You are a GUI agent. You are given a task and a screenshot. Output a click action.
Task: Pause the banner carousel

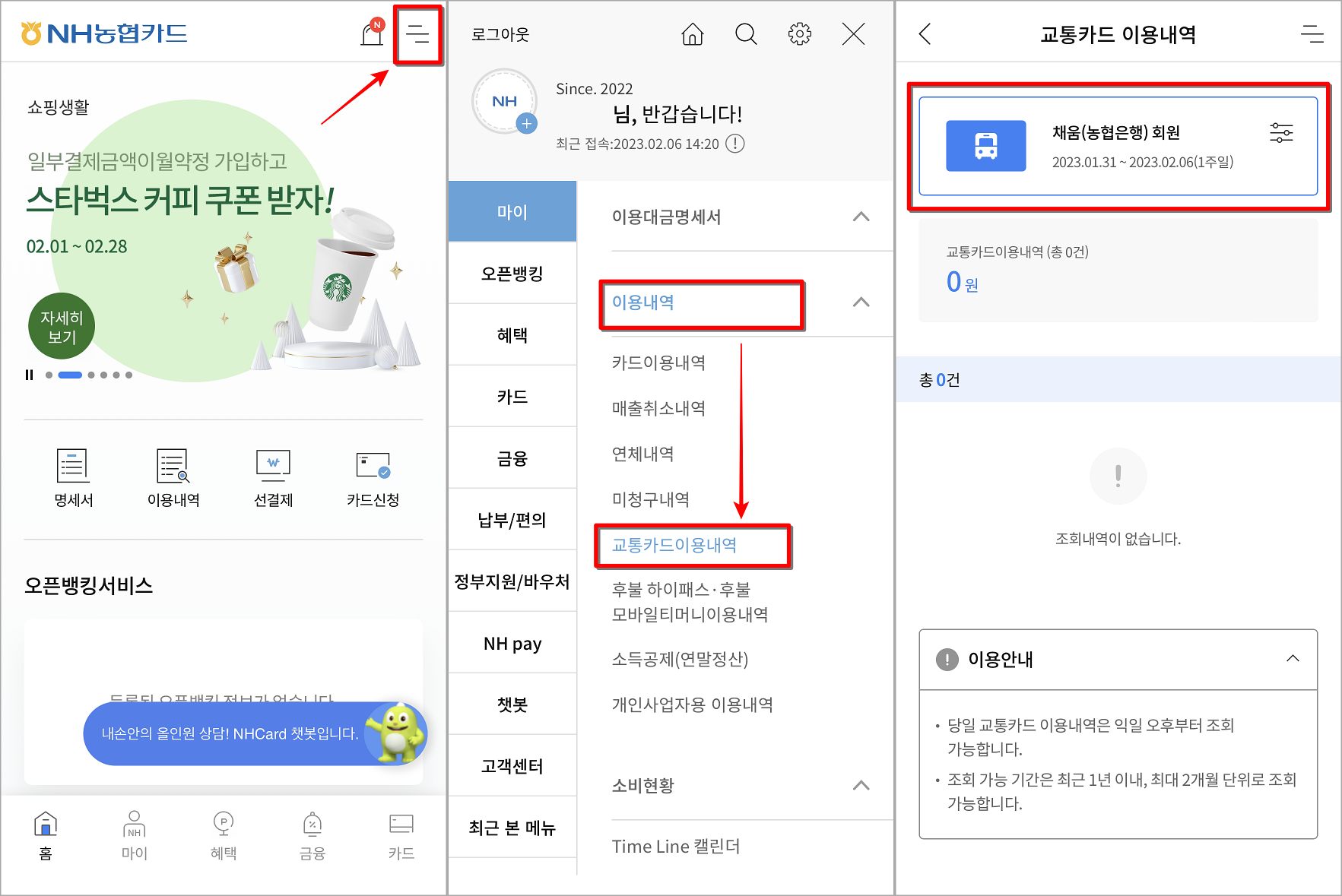pyautogui.click(x=29, y=375)
